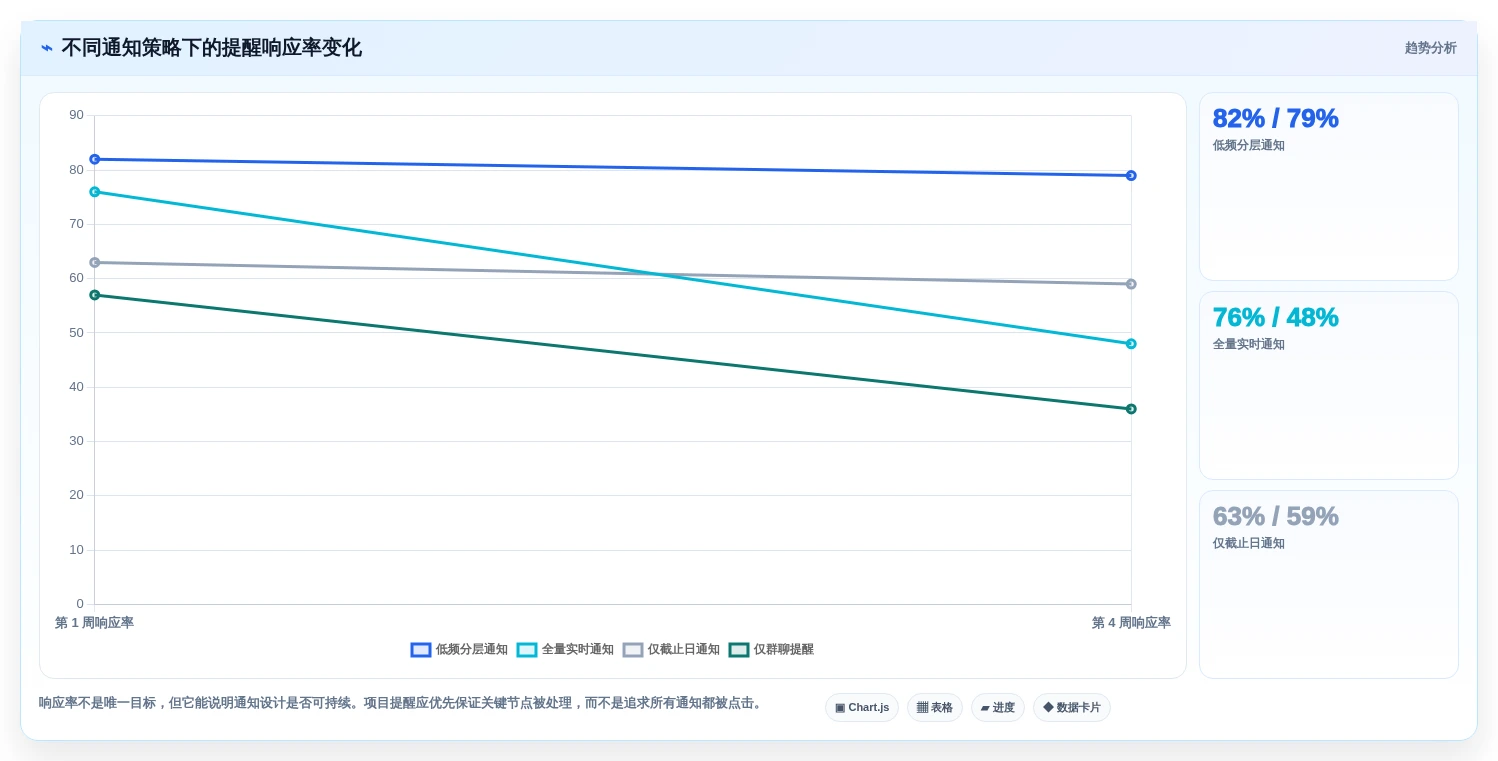Click the 表格 tag button
Screen dimensions: 1498x761
[x=935, y=707]
